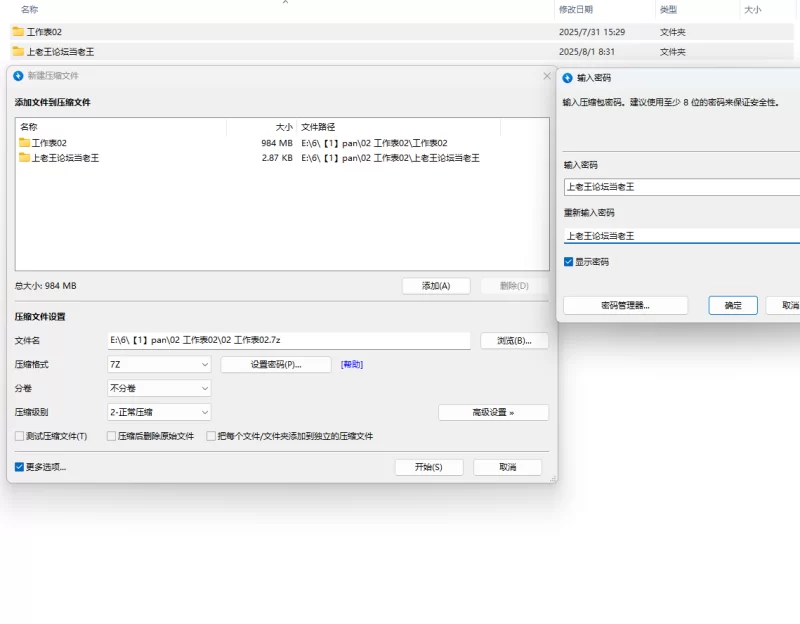The image size is (800, 624).
Task: Uncheck 更多选项... checkbox
Action: [19, 467]
